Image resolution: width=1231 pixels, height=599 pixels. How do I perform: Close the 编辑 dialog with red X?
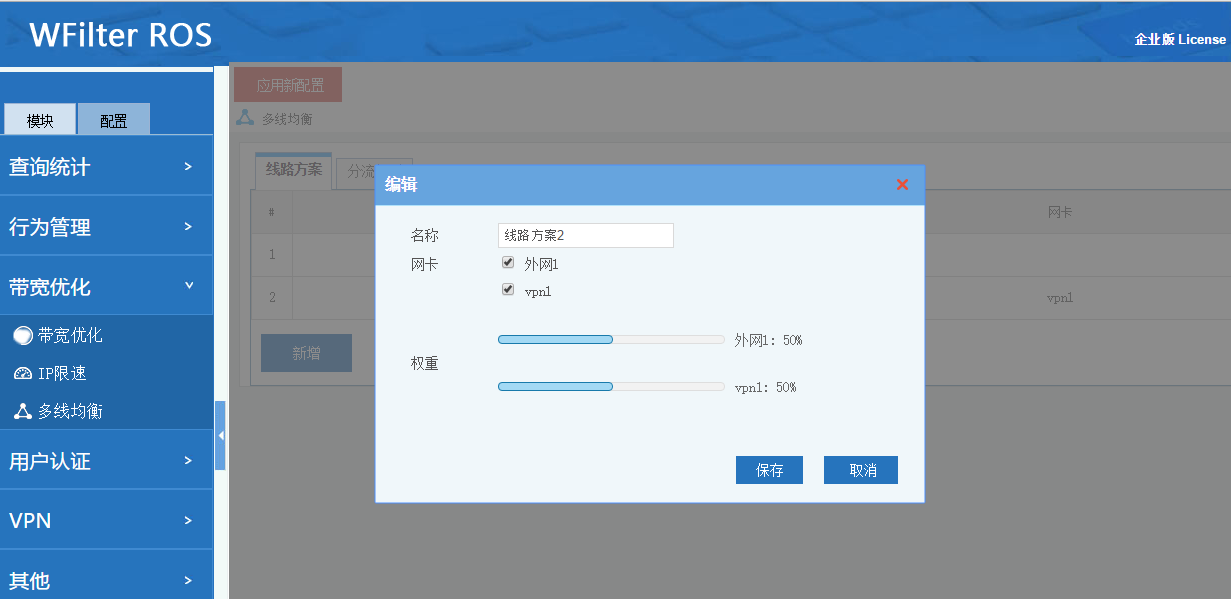point(902,185)
